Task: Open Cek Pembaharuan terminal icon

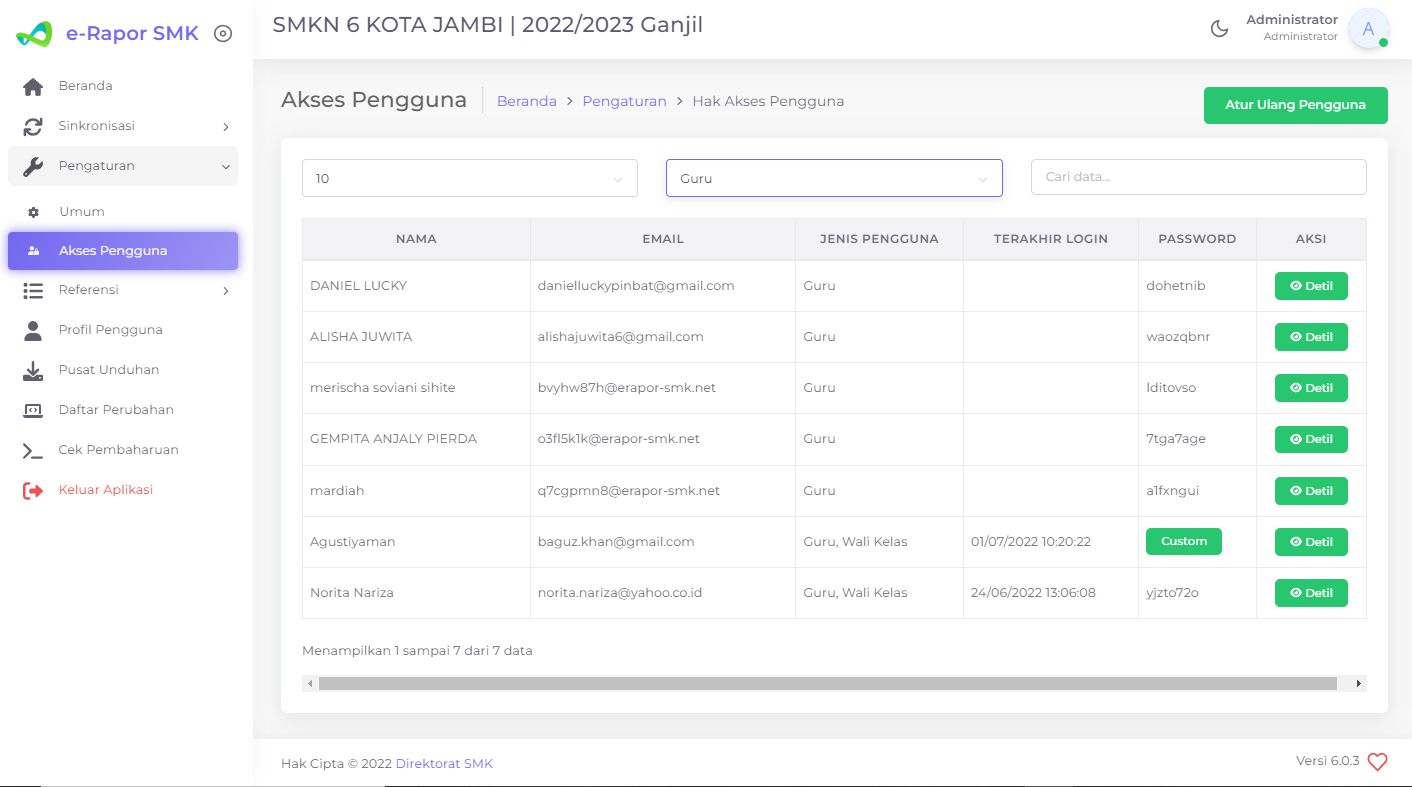Action: 31,449
